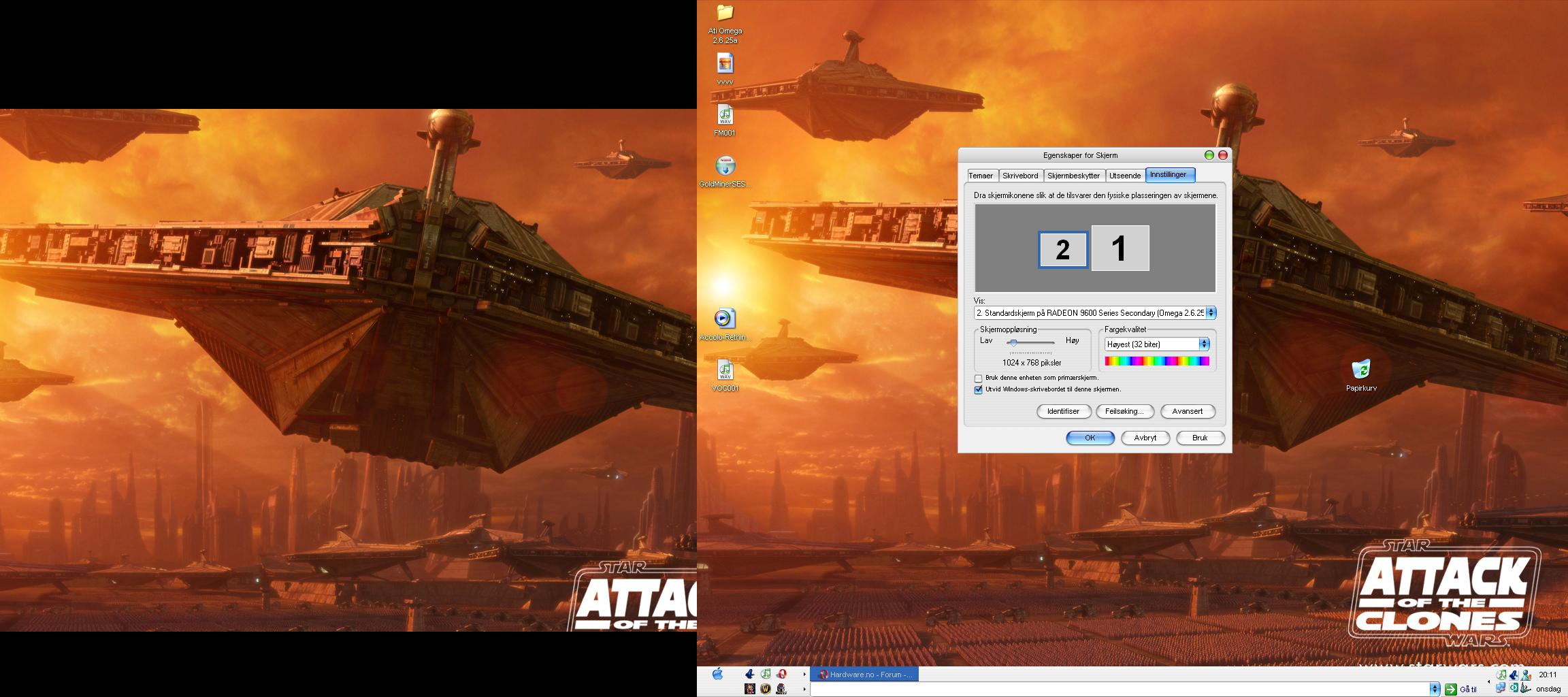1568x697 pixels.
Task: Select monitor 2 icon in display layout
Action: 1063,249
